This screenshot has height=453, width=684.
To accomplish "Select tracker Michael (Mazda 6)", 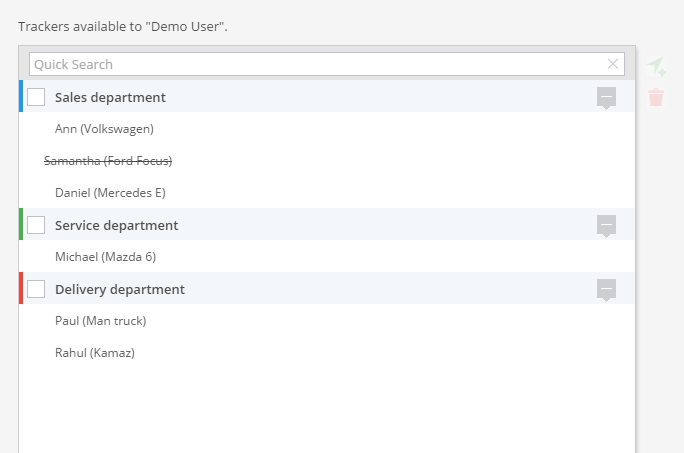I will [105, 257].
